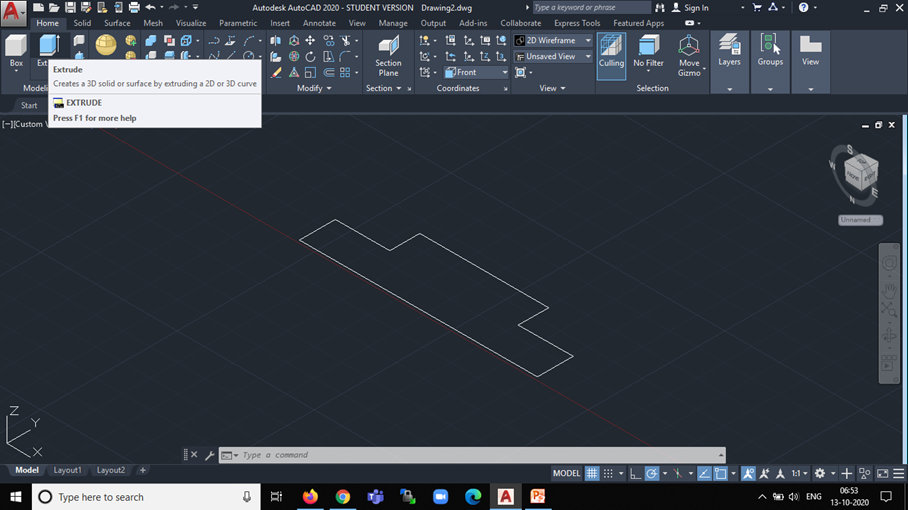Viewport: 908px width, 510px height.
Task: Open the Start drawing tab
Action: pyautogui.click(x=29, y=105)
